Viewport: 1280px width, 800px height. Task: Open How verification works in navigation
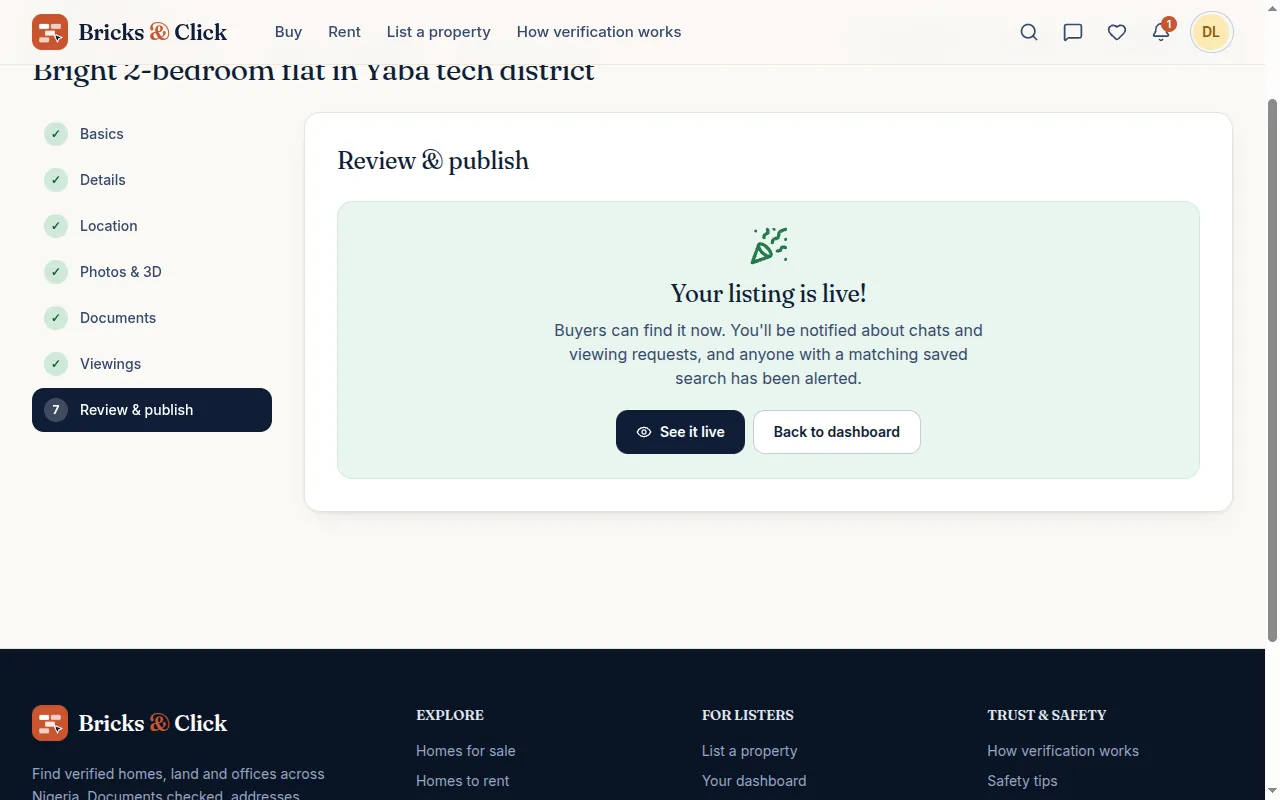pyautogui.click(x=599, y=32)
